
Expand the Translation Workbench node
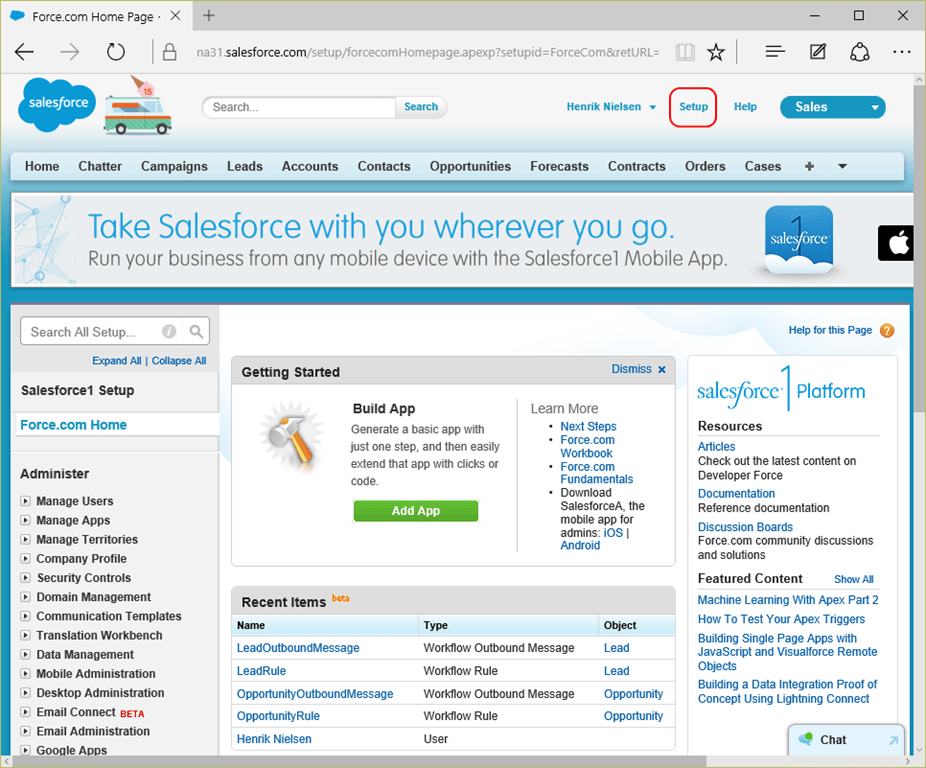click(x=25, y=635)
